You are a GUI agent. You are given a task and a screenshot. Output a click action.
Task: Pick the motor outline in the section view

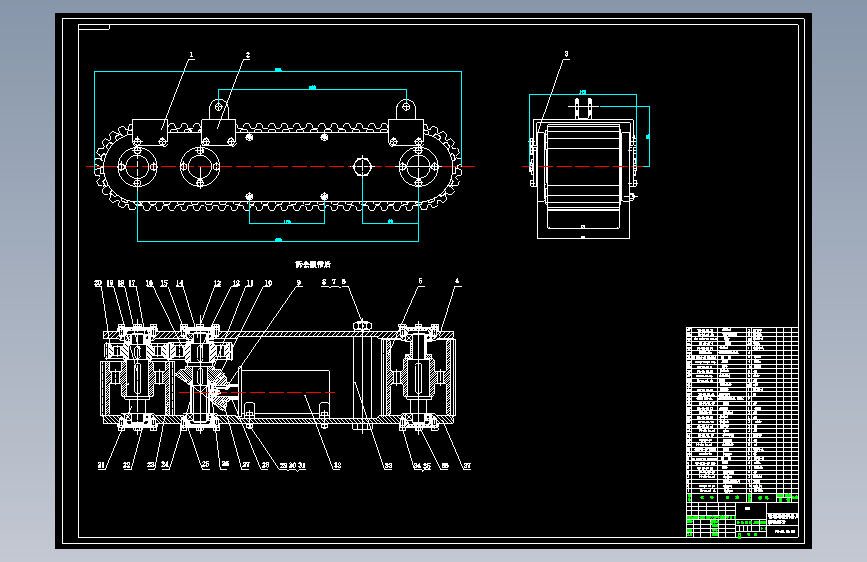pos(285,393)
